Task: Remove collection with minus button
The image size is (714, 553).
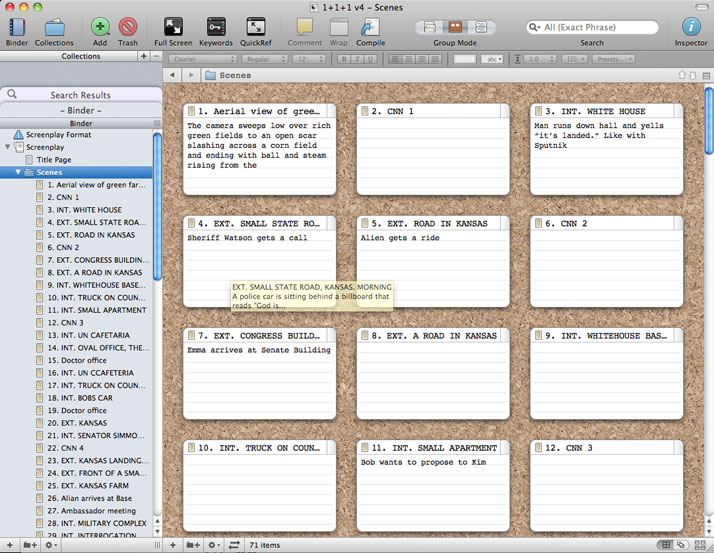Action: pos(156,56)
